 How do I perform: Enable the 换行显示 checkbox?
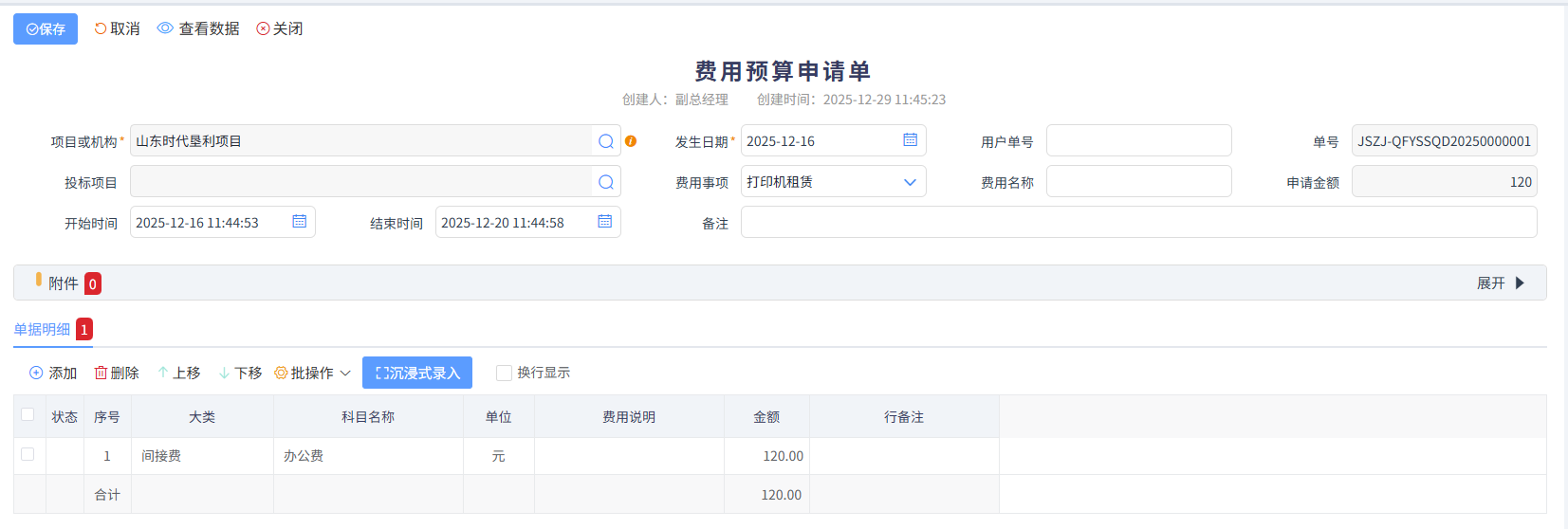pyautogui.click(x=505, y=373)
